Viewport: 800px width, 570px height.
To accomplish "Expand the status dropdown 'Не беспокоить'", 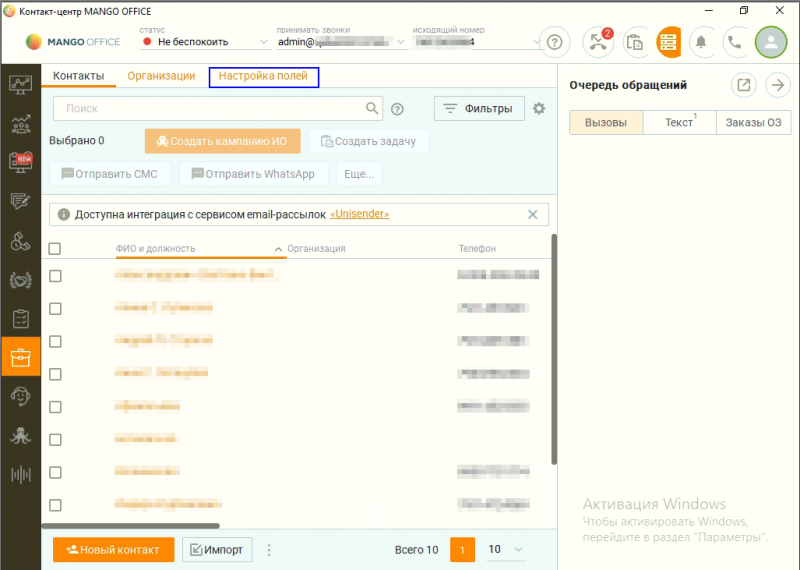I will (205, 42).
